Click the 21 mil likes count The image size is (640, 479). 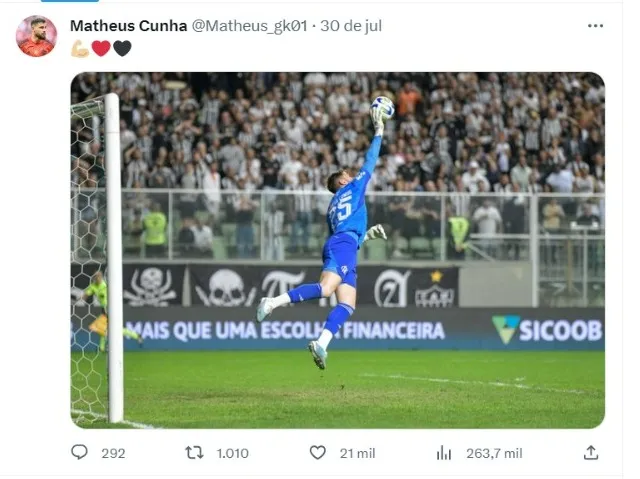coord(357,453)
